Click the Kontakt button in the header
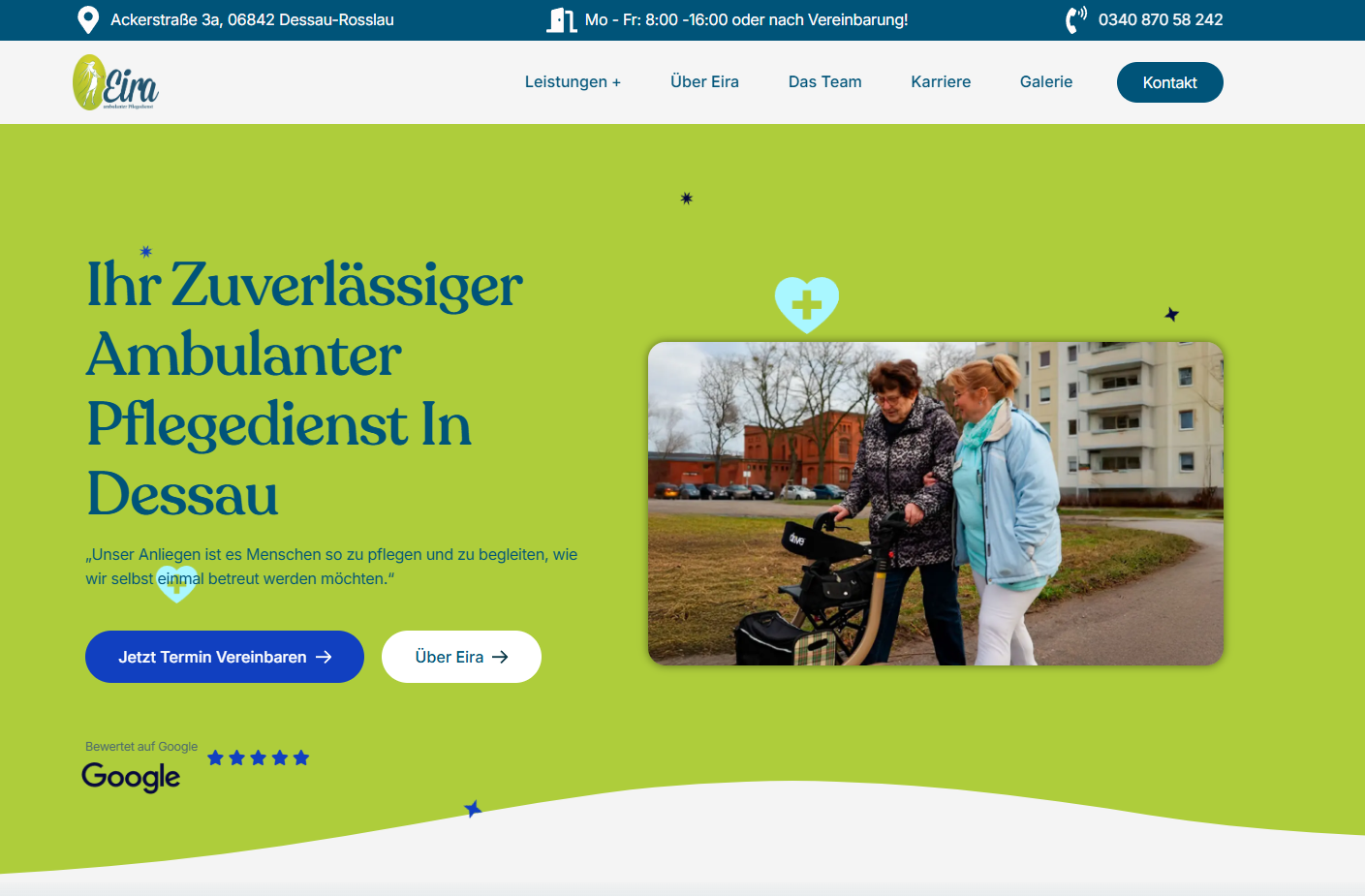 coord(1170,82)
